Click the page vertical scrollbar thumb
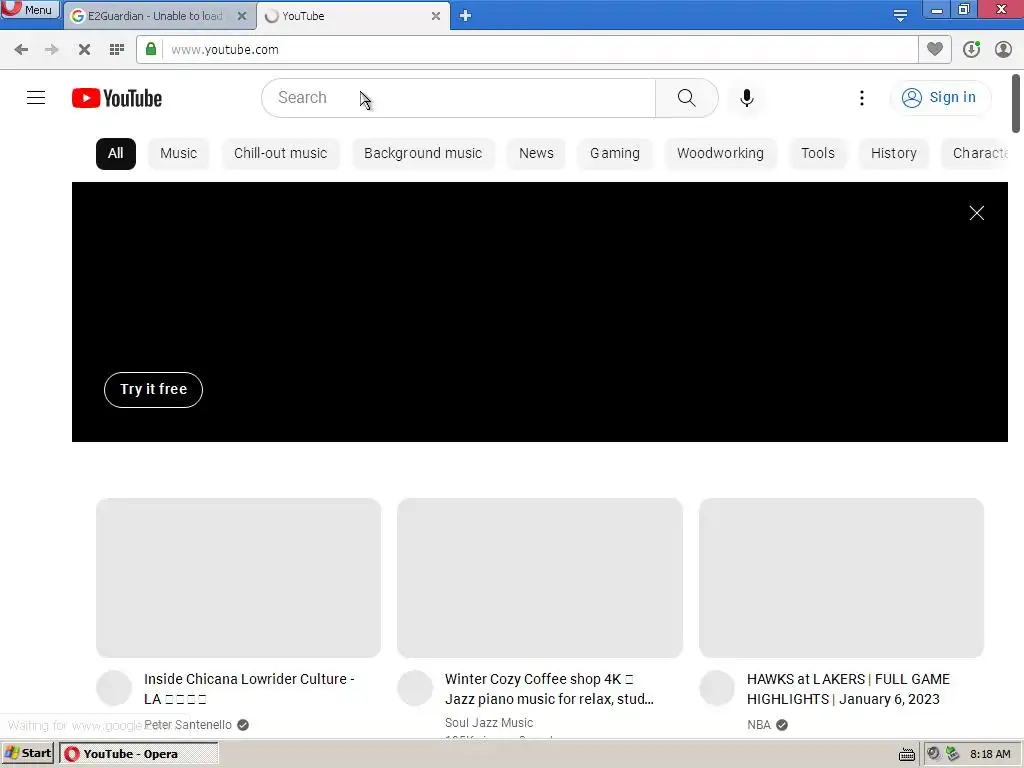Image resolution: width=1024 pixels, height=768 pixels. coord(1016,103)
